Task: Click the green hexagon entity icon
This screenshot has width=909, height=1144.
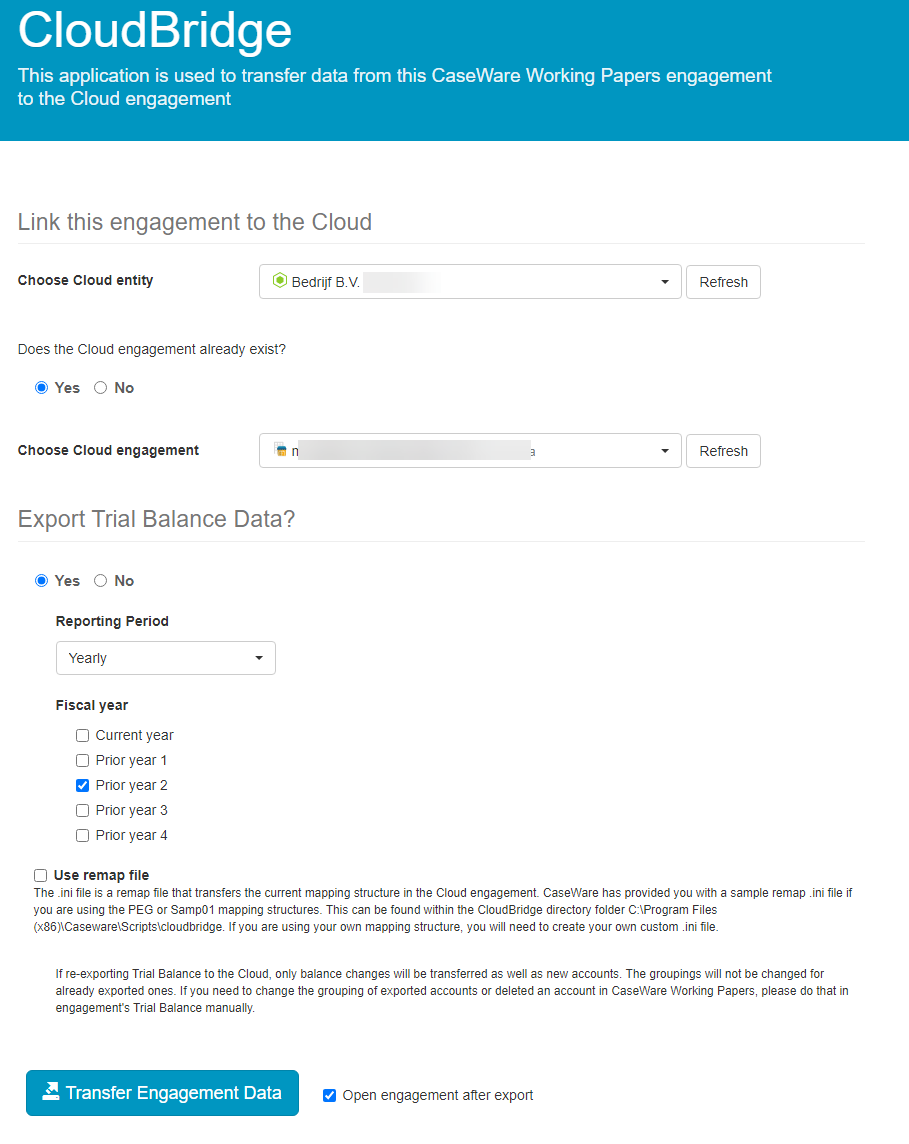Action: point(279,281)
